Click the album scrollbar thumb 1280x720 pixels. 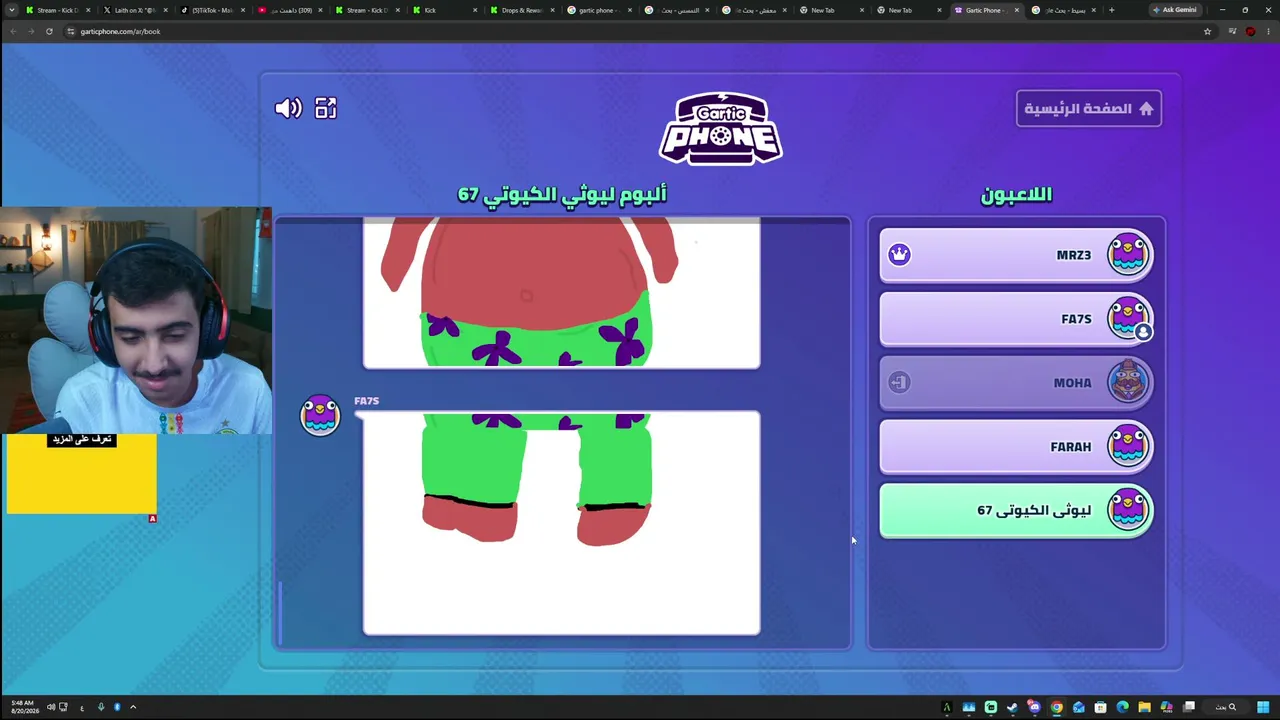[281, 614]
